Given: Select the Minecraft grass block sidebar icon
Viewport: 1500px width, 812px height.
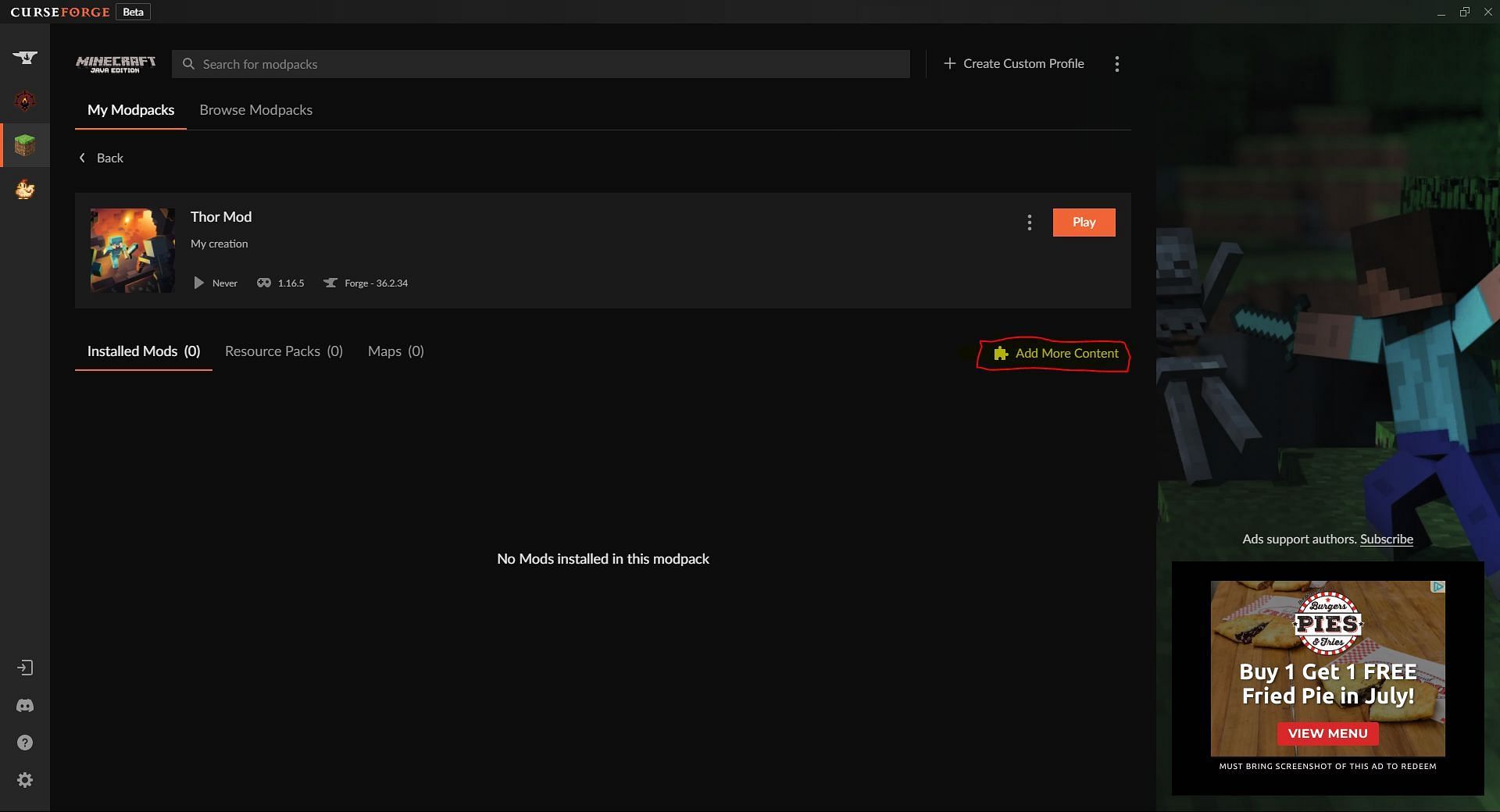Looking at the screenshot, I should pos(25,145).
